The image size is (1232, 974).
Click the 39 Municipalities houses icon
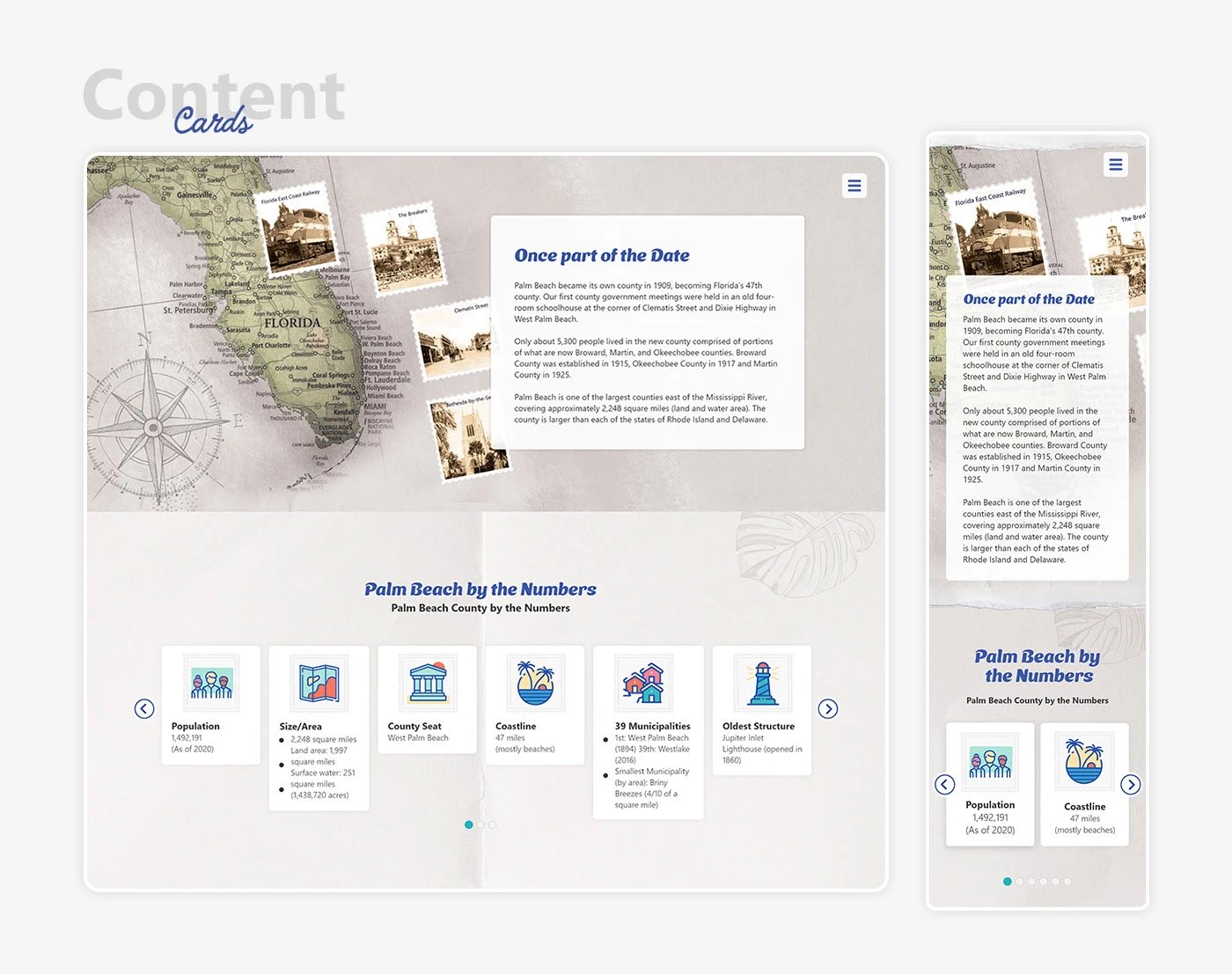point(643,683)
